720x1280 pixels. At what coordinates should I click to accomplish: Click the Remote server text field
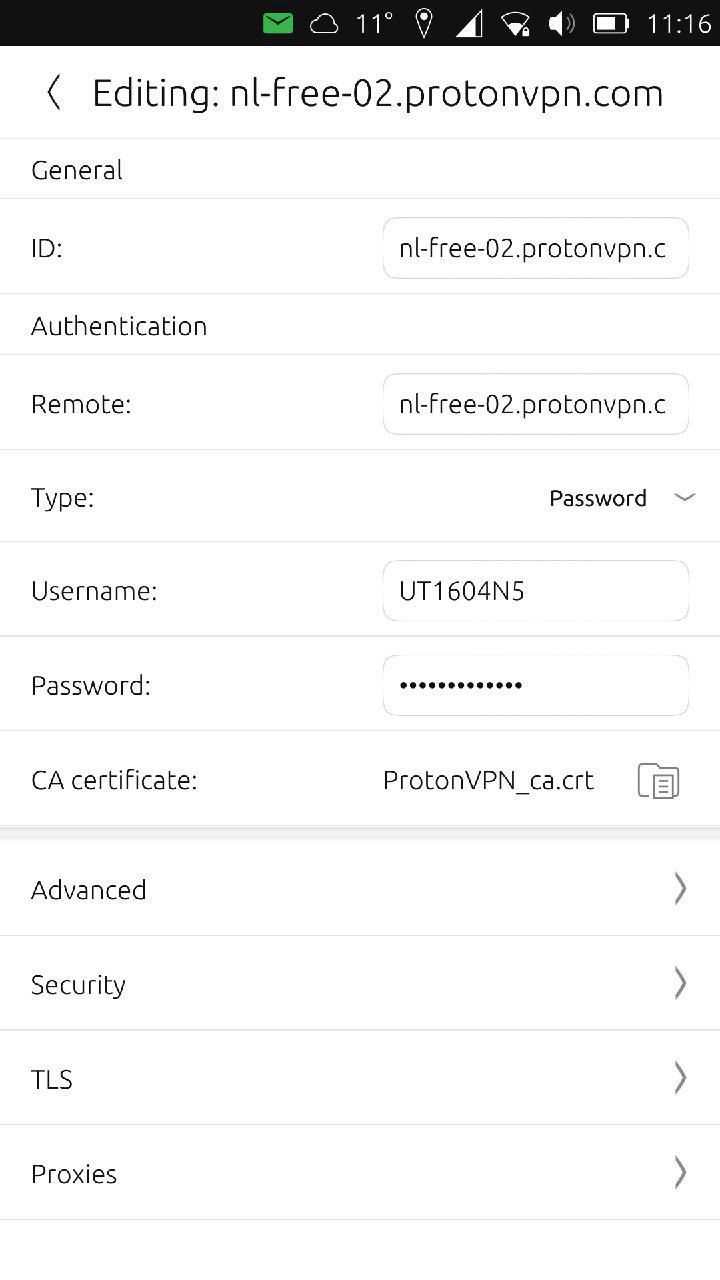[x=535, y=404]
